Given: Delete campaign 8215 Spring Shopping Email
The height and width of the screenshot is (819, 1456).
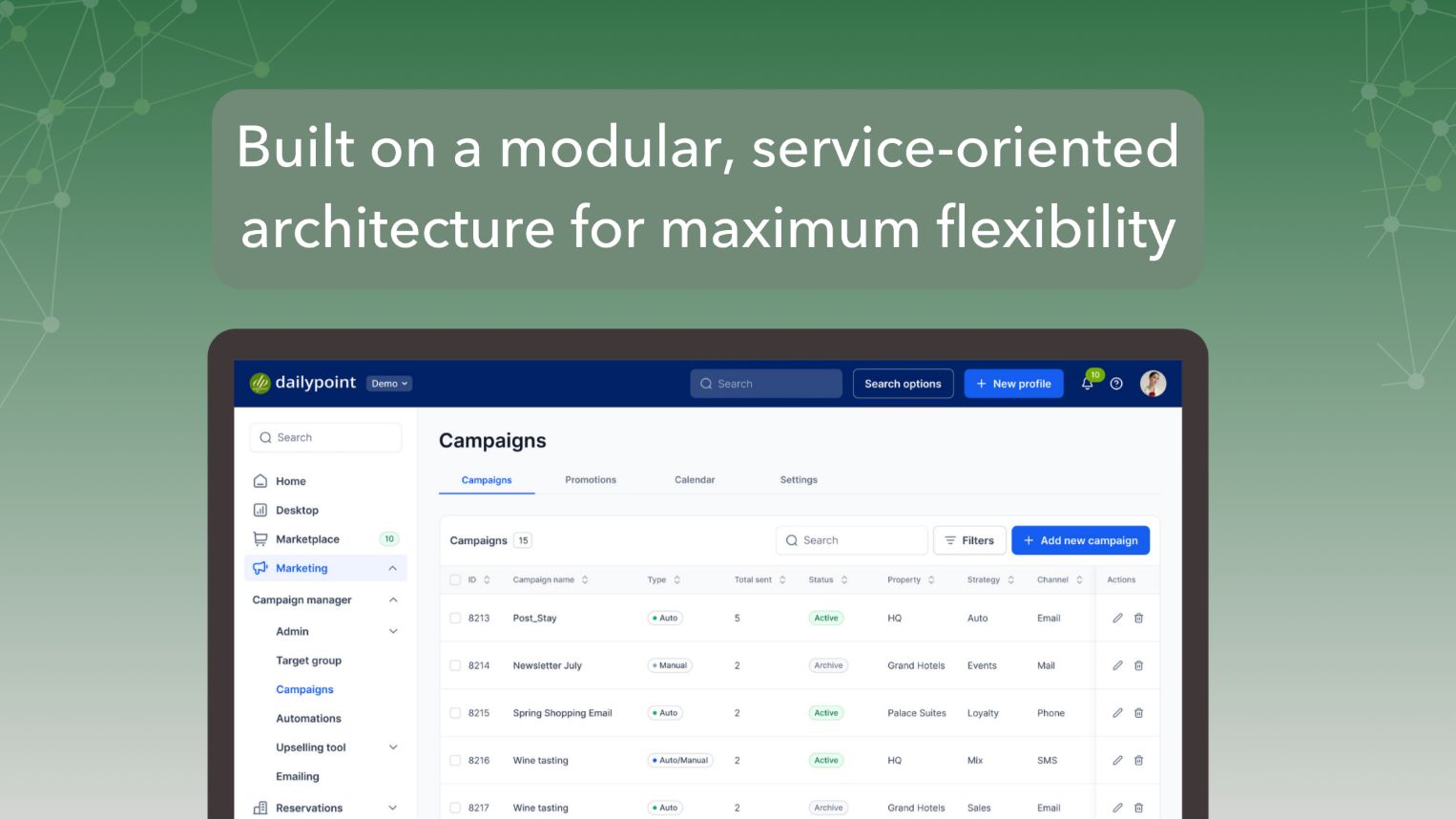Looking at the screenshot, I should click(x=1138, y=713).
